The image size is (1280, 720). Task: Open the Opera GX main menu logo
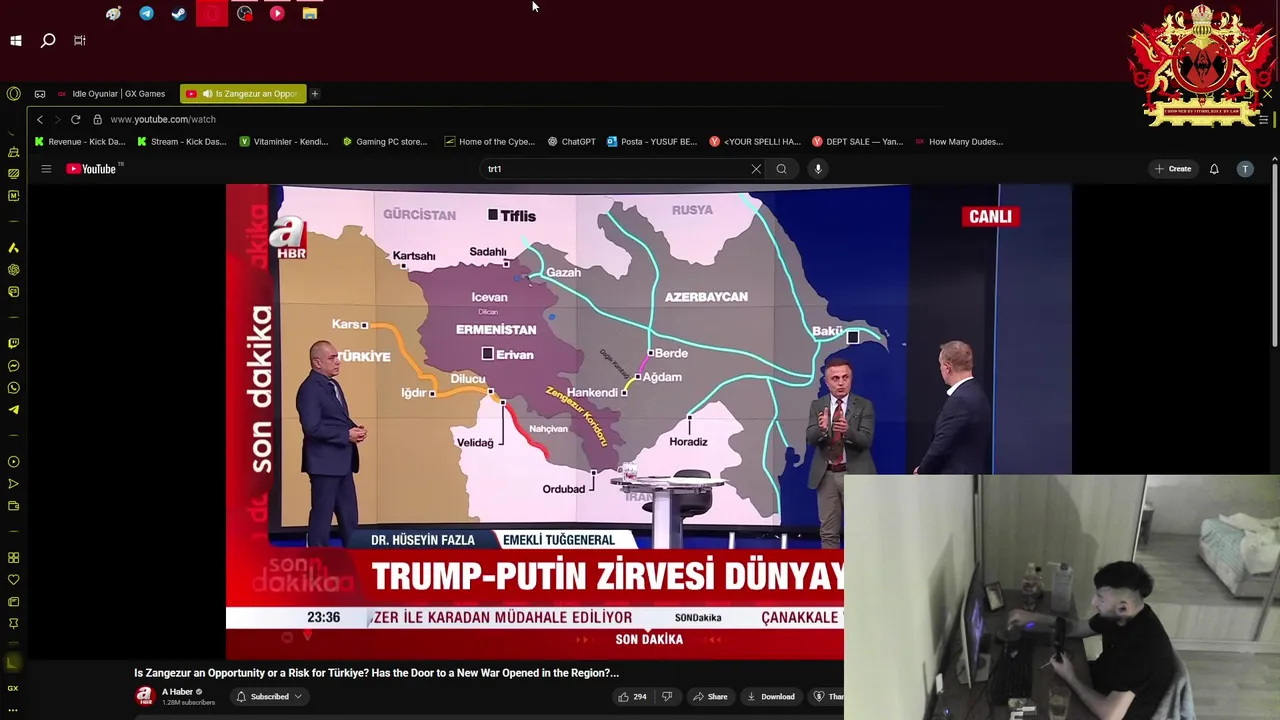coord(13,94)
